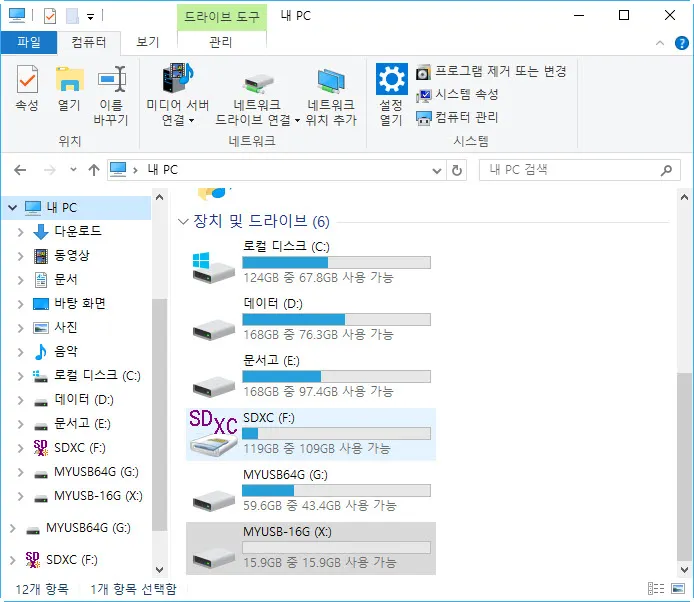Click the navigation pane scroll up arrow
This screenshot has height=602, width=694.
(160, 197)
